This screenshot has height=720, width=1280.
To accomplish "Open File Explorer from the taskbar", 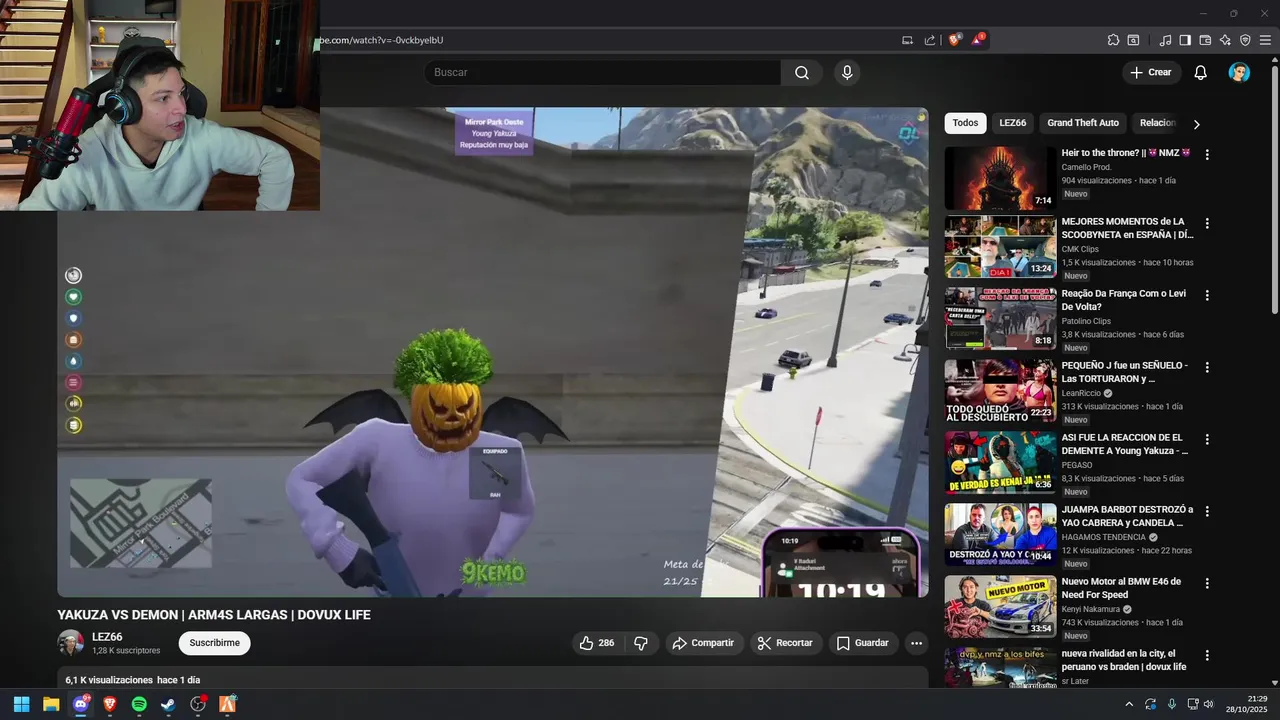I will coord(51,704).
